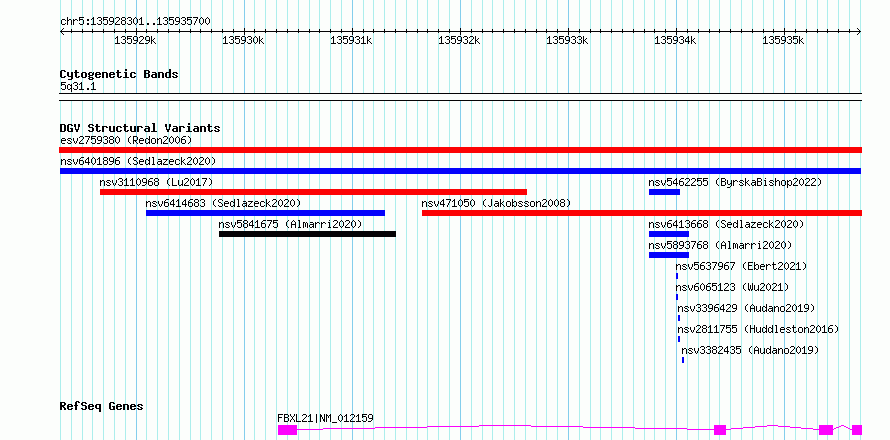Image resolution: width=890 pixels, height=440 pixels.
Task: Click the nsv6413668 (Sedlazeck2020) label
Action: point(727,224)
